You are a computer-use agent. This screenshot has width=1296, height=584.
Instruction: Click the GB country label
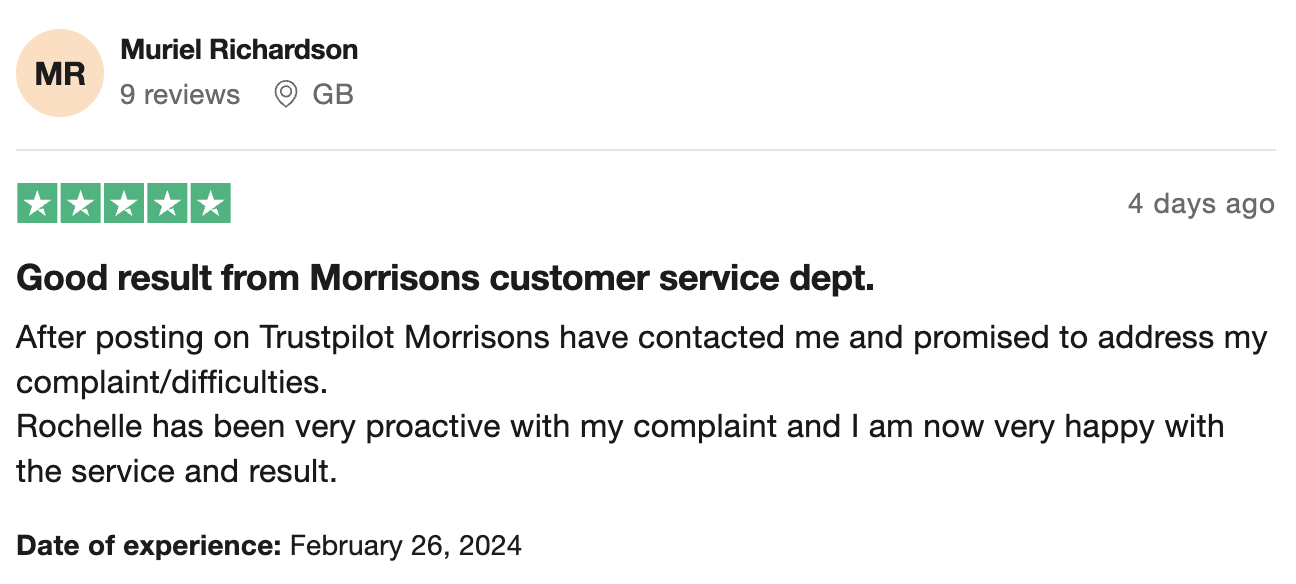coord(333,95)
